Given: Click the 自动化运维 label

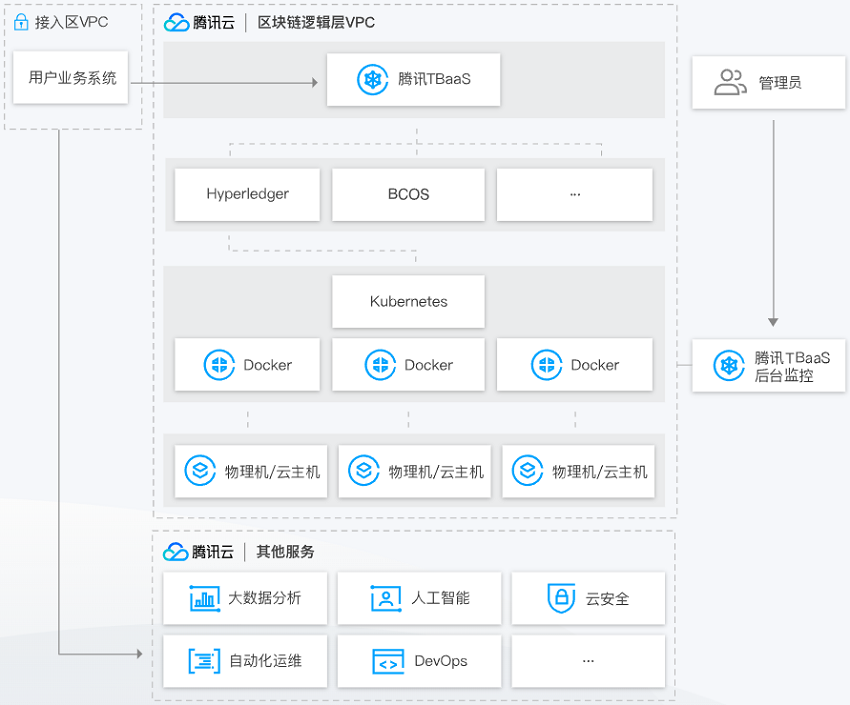Looking at the screenshot, I should tap(266, 661).
